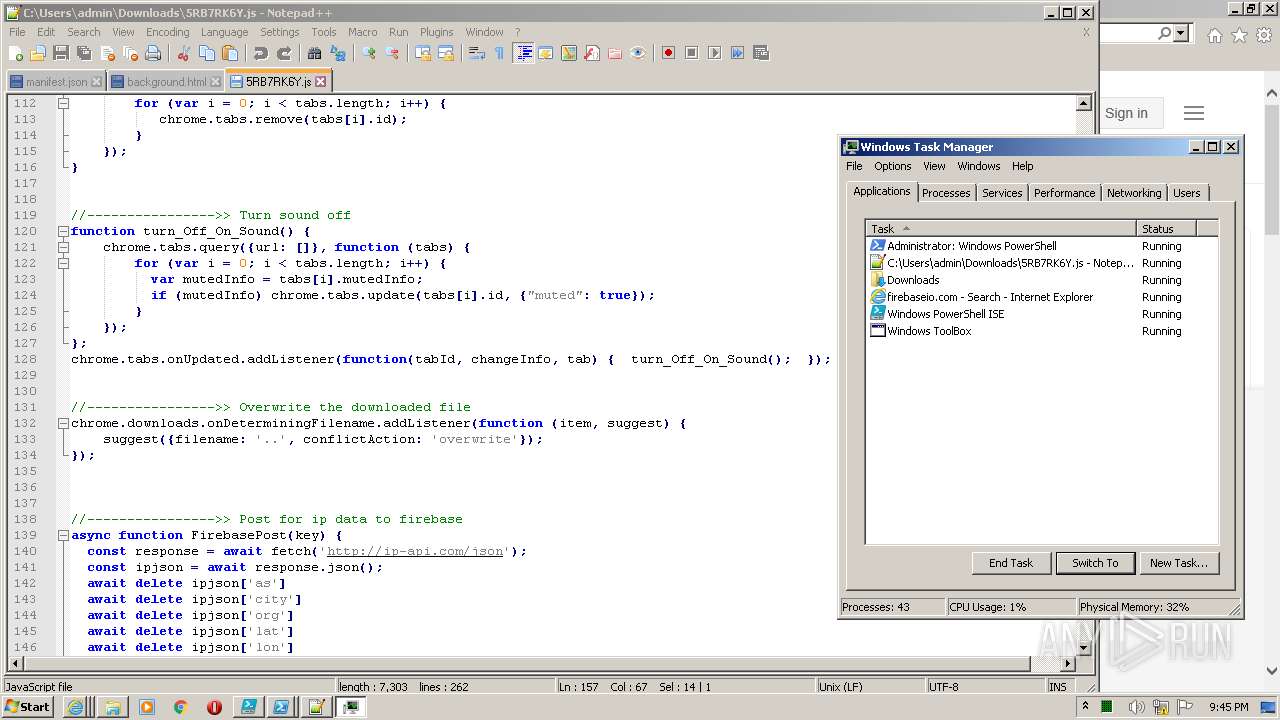1280x720 pixels.
Task: Open the Plugins menu in Notepad++
Action: (x=436, y=32)
